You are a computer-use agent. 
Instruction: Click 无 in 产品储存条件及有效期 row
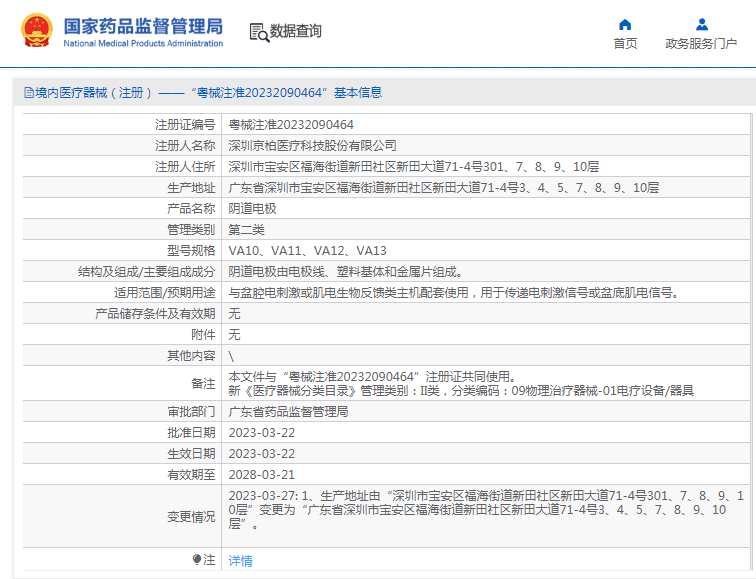[x=234, y=314]
